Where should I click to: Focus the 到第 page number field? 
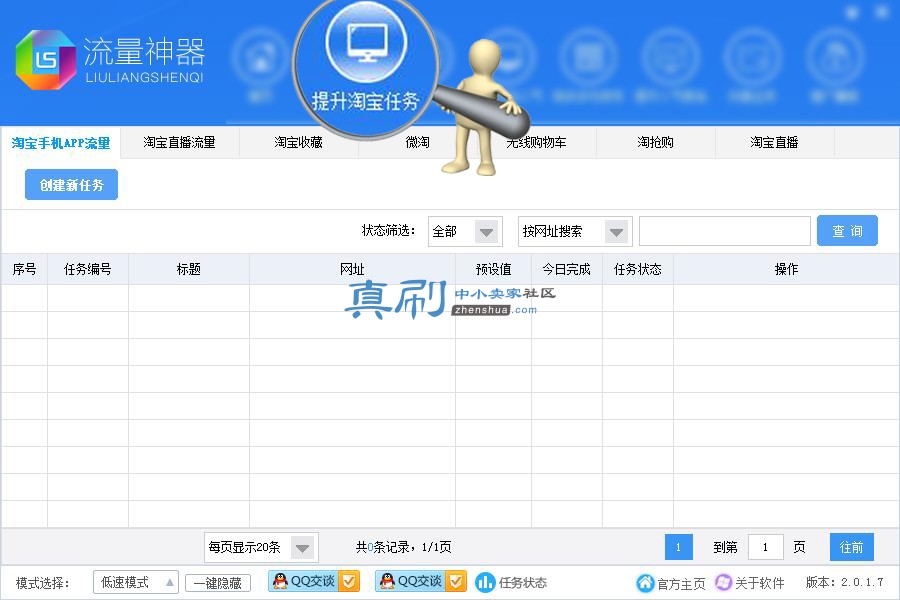click(x=766, y=547)
